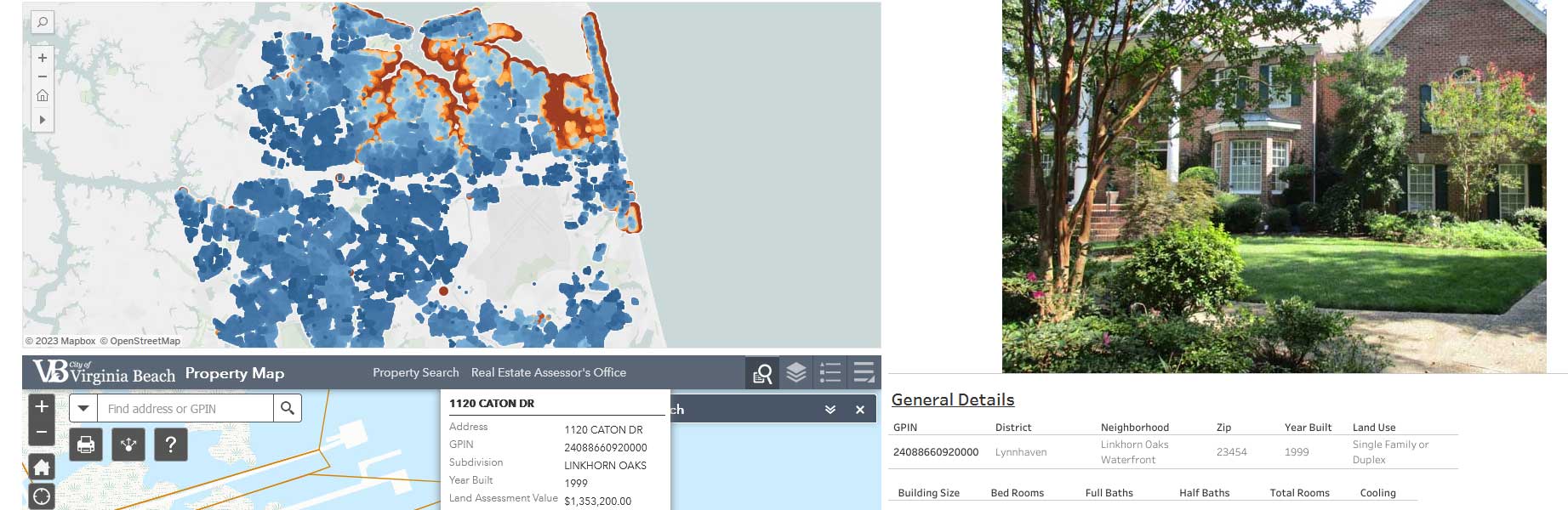
Task: Open the help question mark tool
Action: pos(170,445)
